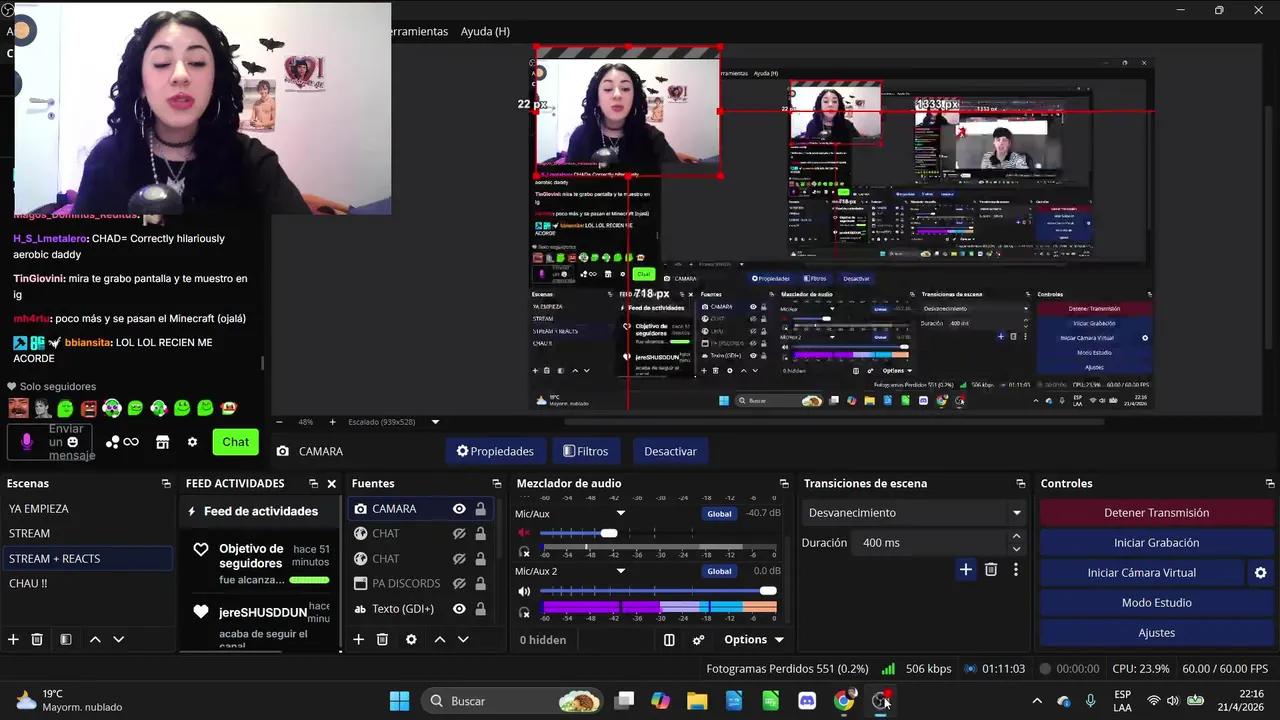Click microphone icon in chat input

click(27, 442)
